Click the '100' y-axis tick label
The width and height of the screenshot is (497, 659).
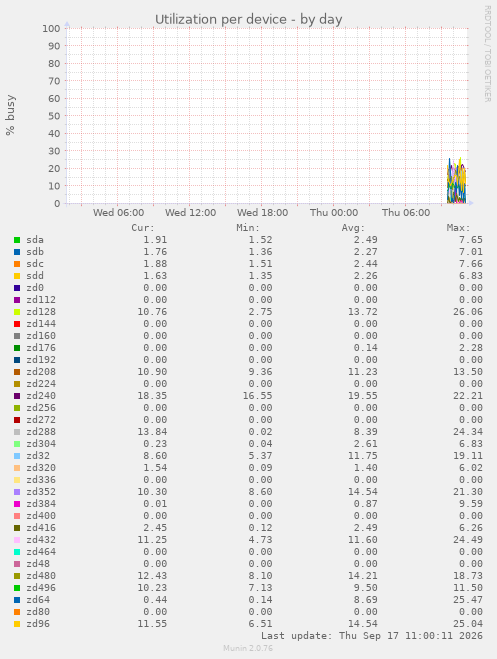(51, 29)
